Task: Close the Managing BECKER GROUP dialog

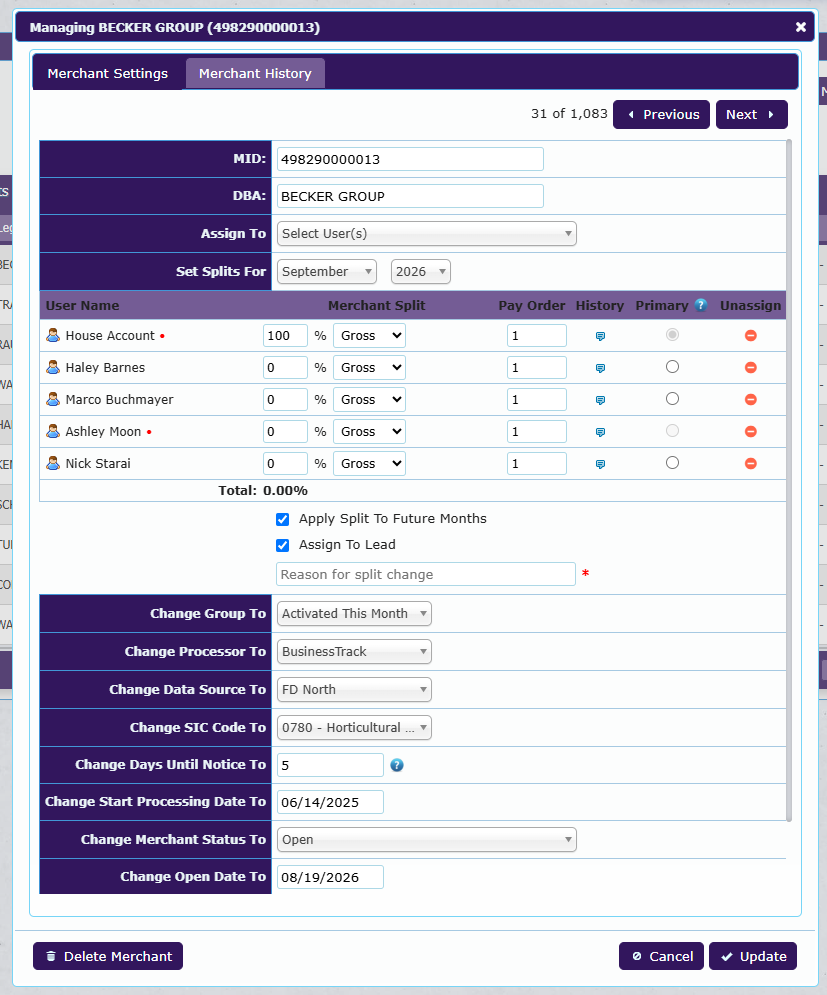Action: click(x=800, y=27)
